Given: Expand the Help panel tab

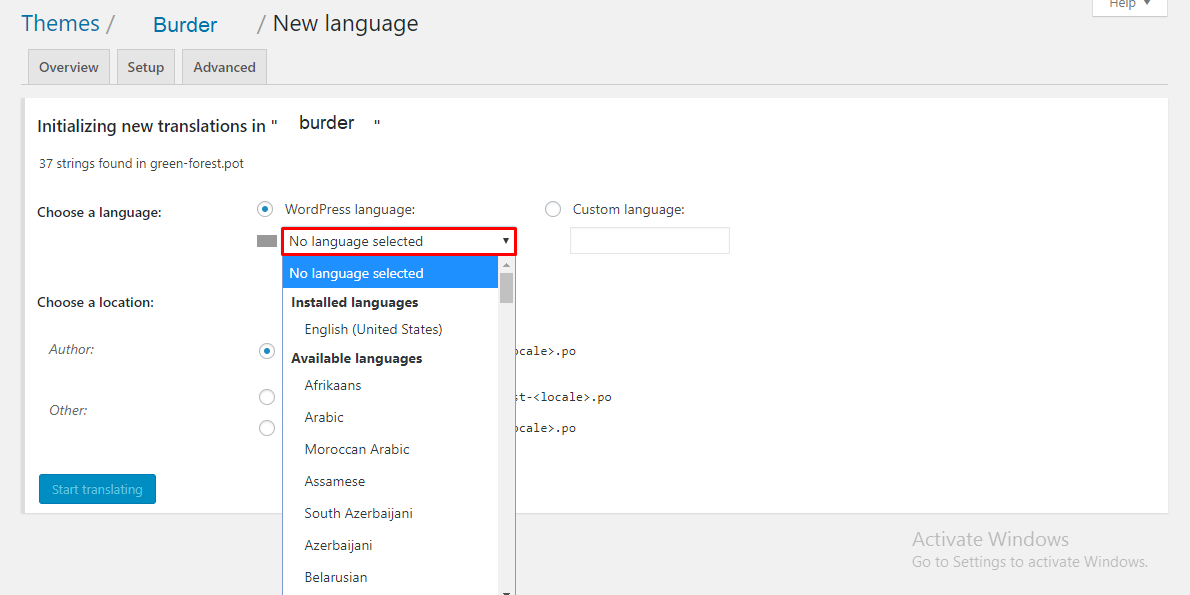Looking at the screenshot, I should [x=1130, y=6].
